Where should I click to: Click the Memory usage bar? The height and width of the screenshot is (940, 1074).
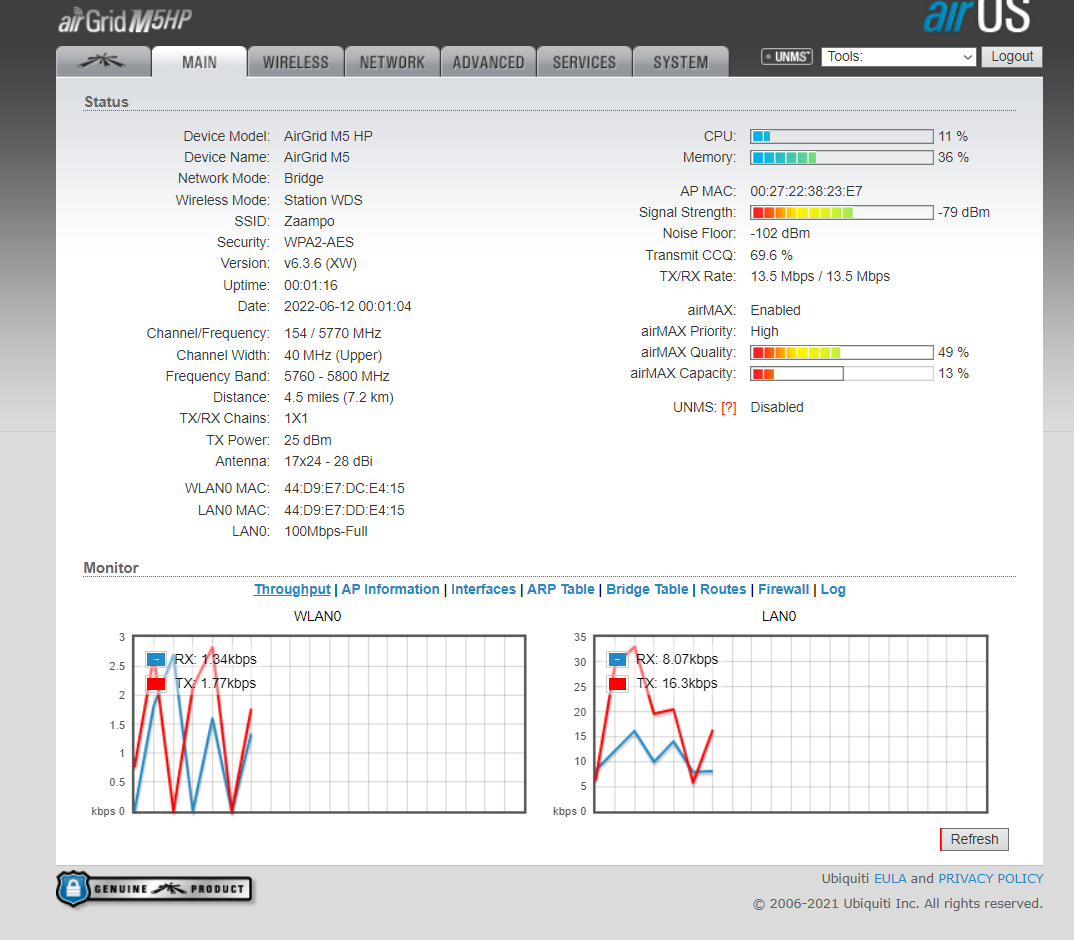842,158
